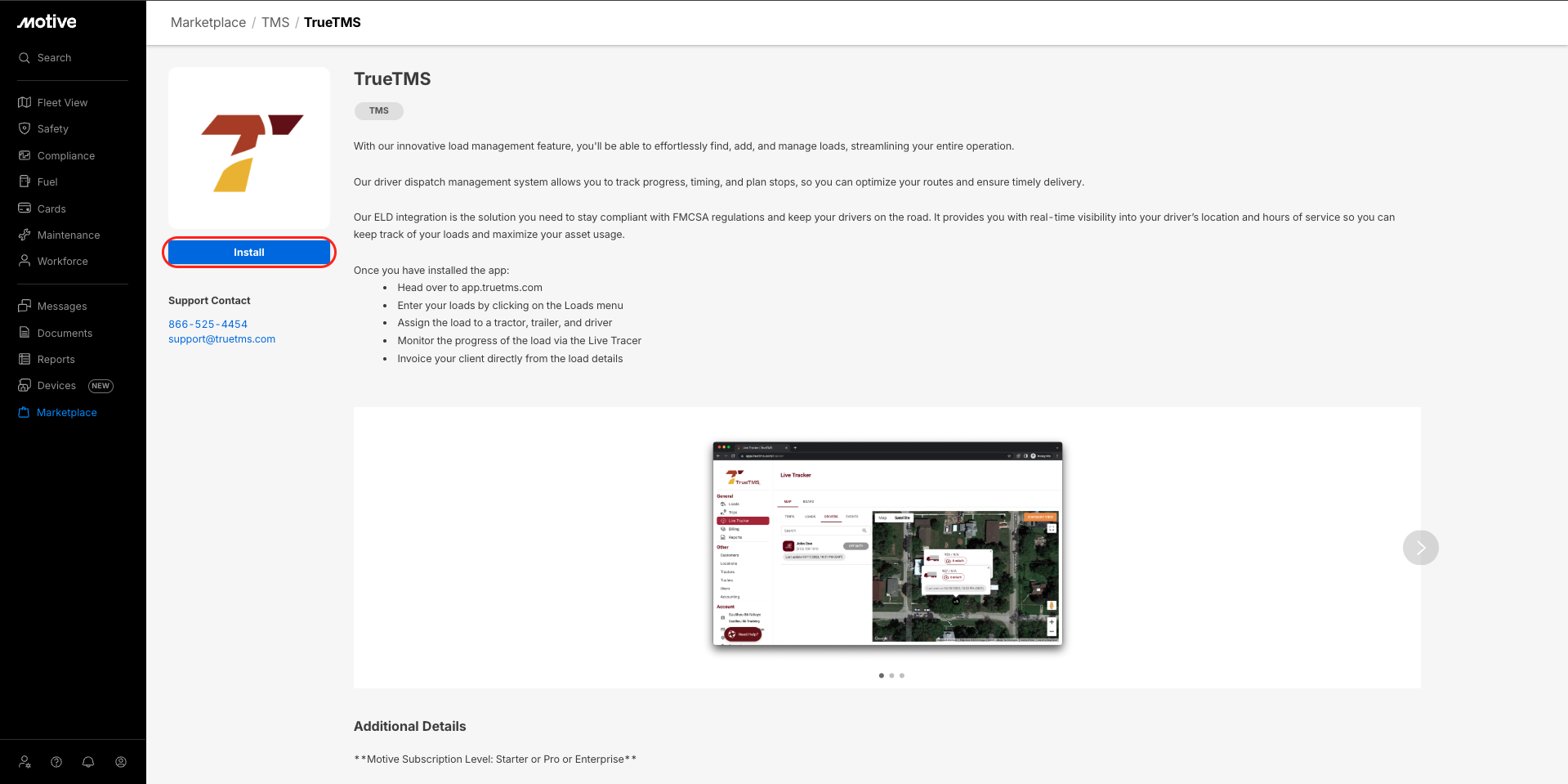Click the TrueTMS page heading

coord(392,79)
